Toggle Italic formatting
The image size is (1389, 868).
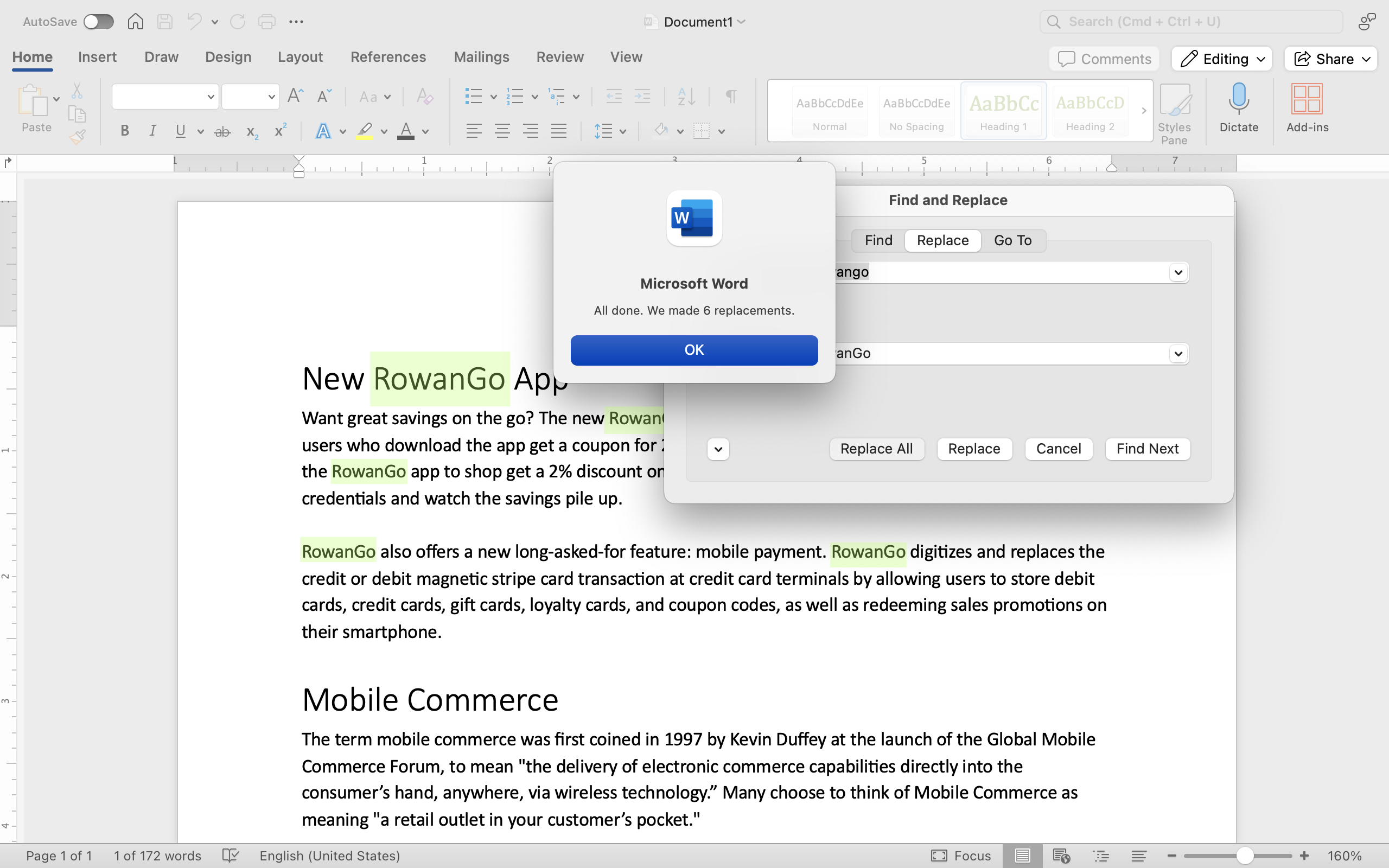click(152, 131)
